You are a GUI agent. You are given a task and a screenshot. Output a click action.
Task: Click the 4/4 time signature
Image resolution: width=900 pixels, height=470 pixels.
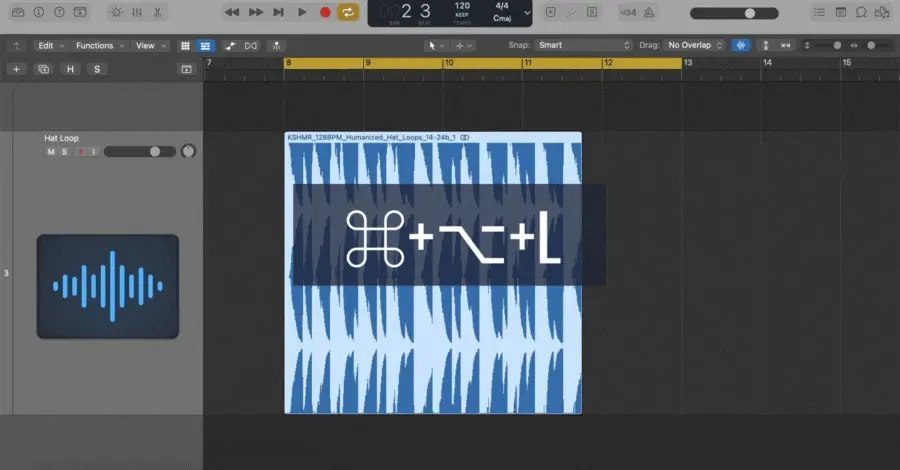coord(502,6)
